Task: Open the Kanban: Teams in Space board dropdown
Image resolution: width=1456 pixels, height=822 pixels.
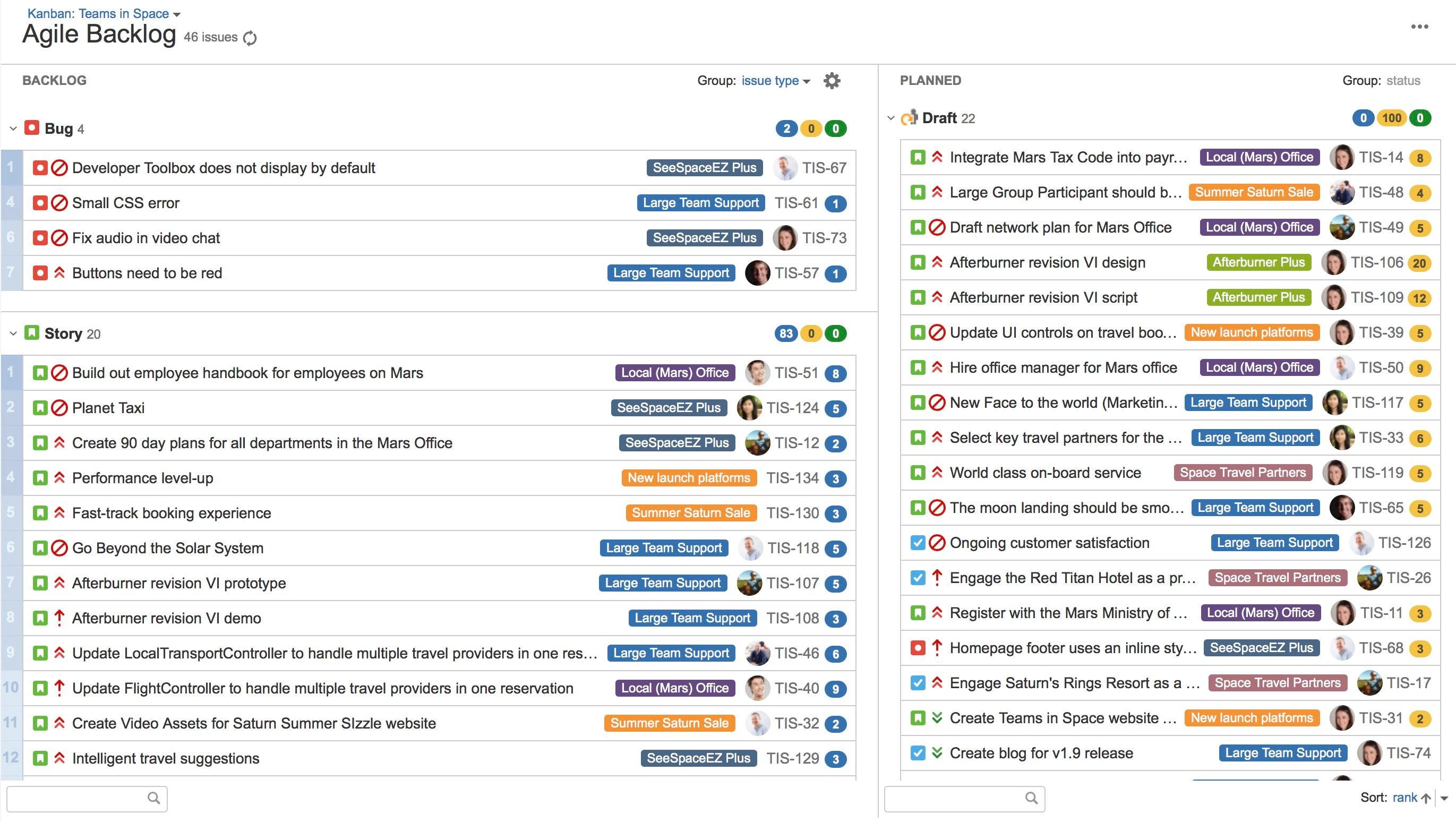Action: [x=104, y=14]
